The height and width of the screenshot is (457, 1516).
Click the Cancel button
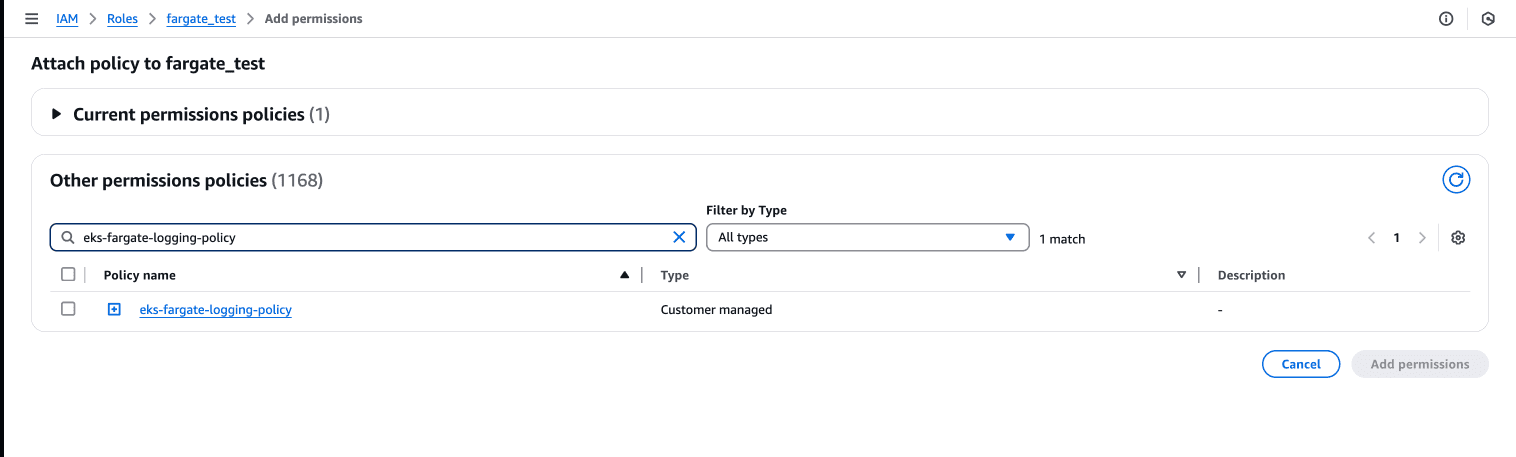coord(1300,364)
